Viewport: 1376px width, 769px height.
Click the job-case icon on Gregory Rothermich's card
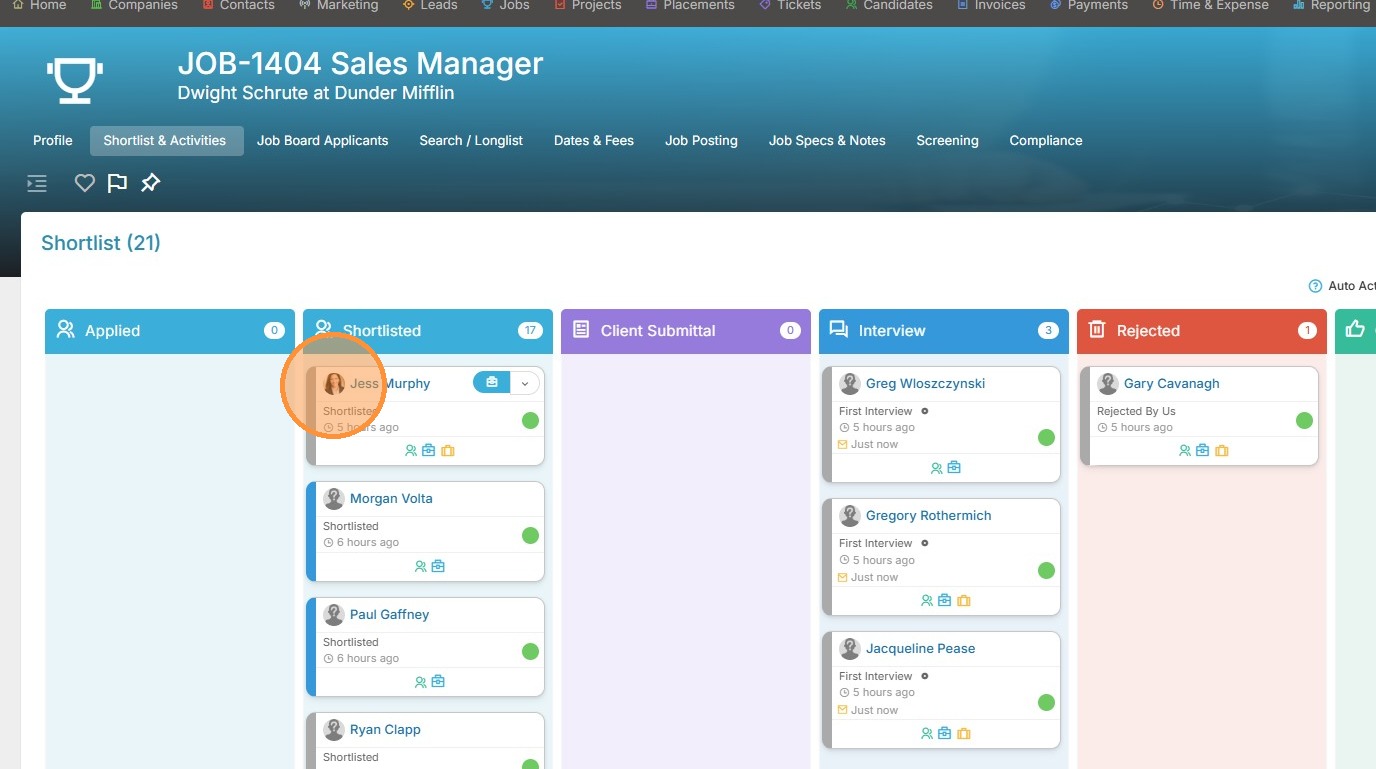point(945,601)
